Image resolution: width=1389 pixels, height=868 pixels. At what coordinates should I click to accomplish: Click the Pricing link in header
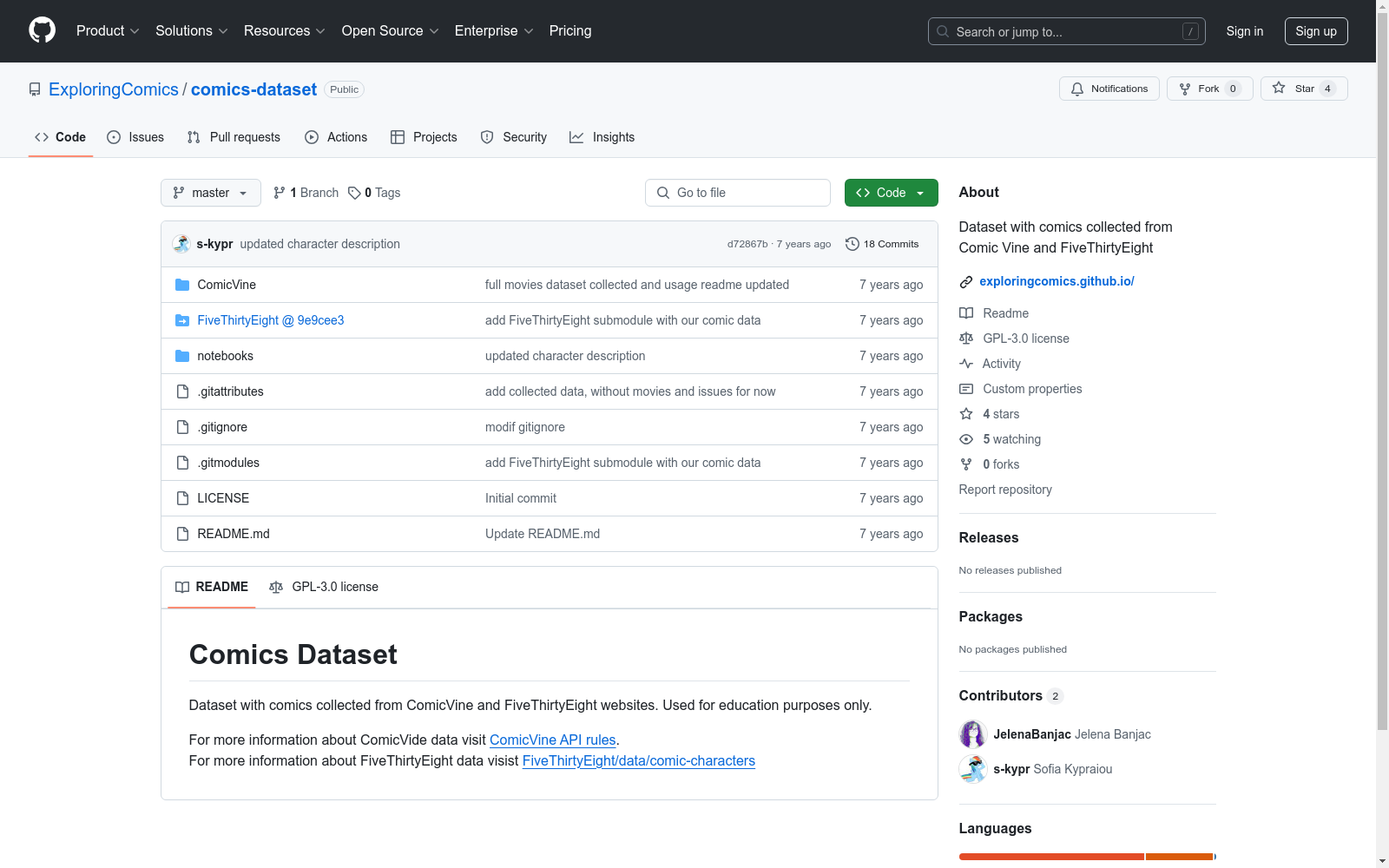pos(570,30)
